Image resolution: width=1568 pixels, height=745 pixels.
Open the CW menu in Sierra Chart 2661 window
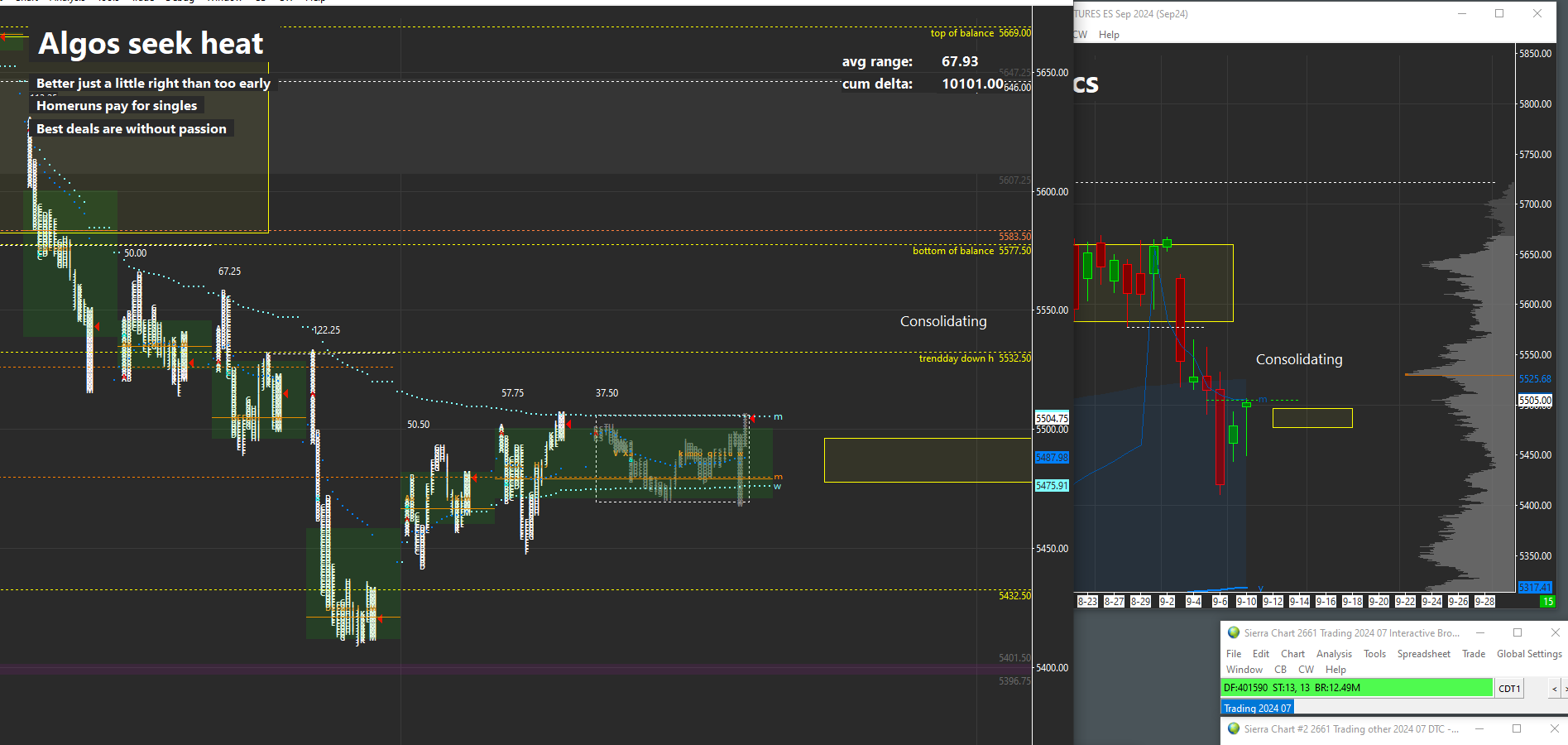click(1307, 670)
